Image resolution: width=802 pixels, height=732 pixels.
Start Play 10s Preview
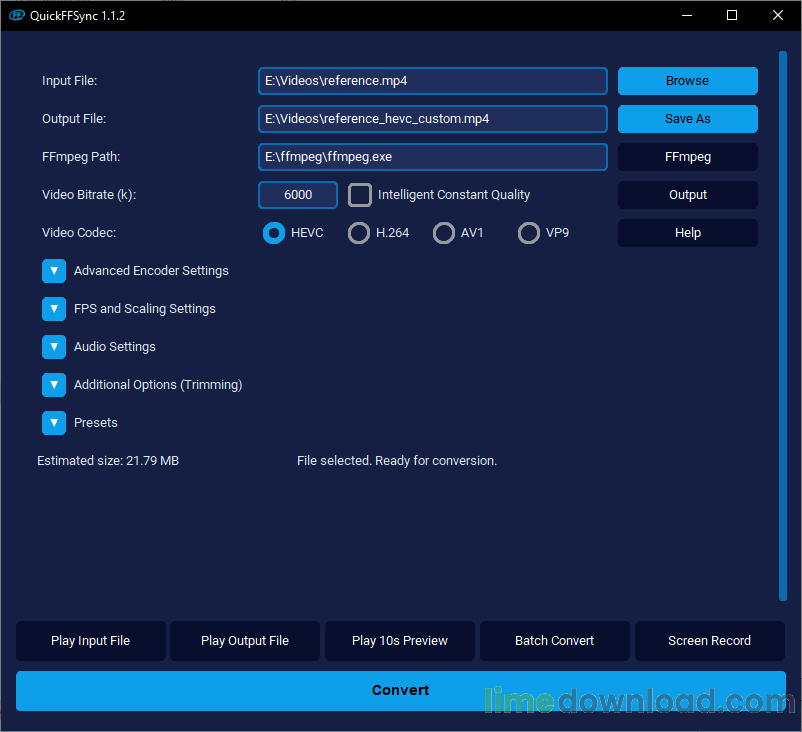[400, 640]
